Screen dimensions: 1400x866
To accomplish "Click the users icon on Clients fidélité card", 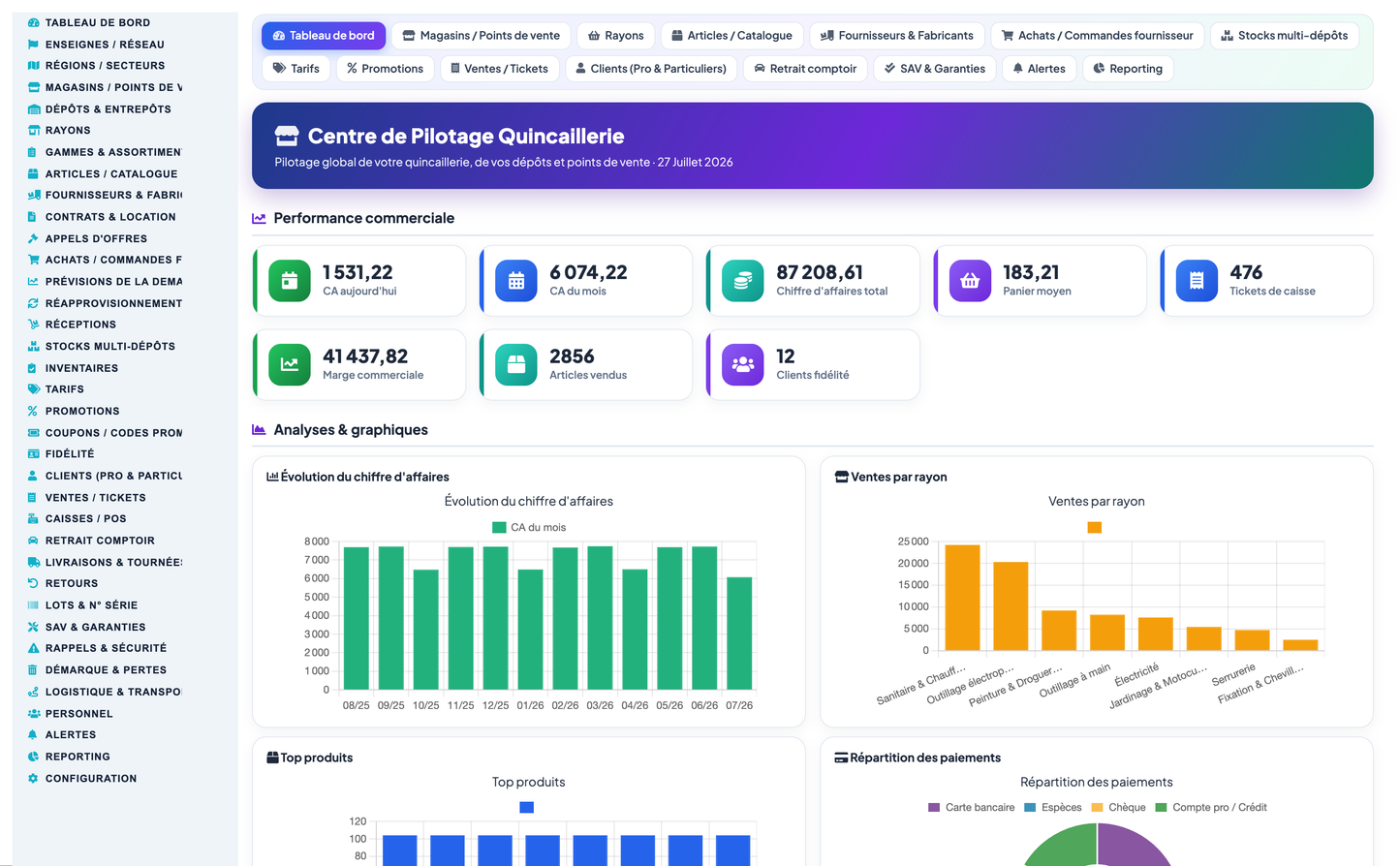I will click(x=743, y=365).
